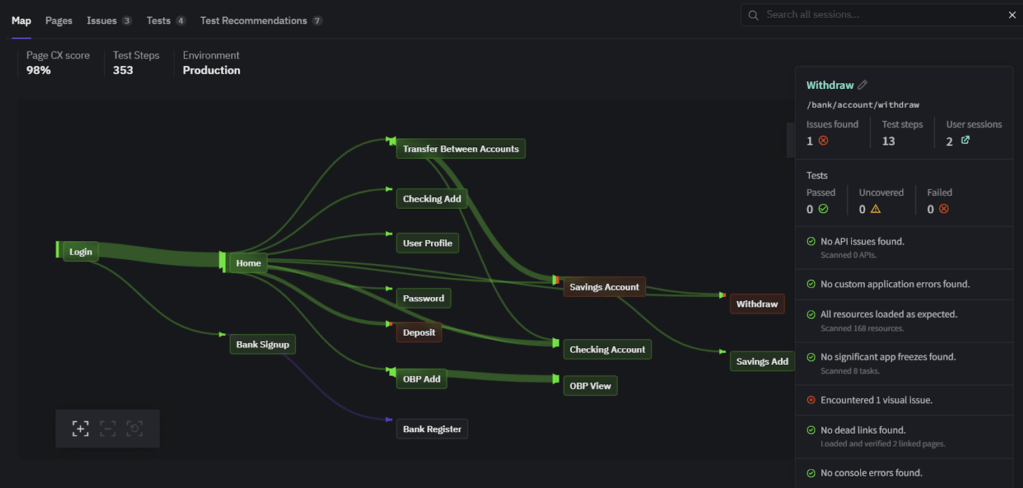Image resolution: width=1023 pixels, height=488 pixels.
Task: Open user sessions external link icon
Action: (x=965, y=141)
